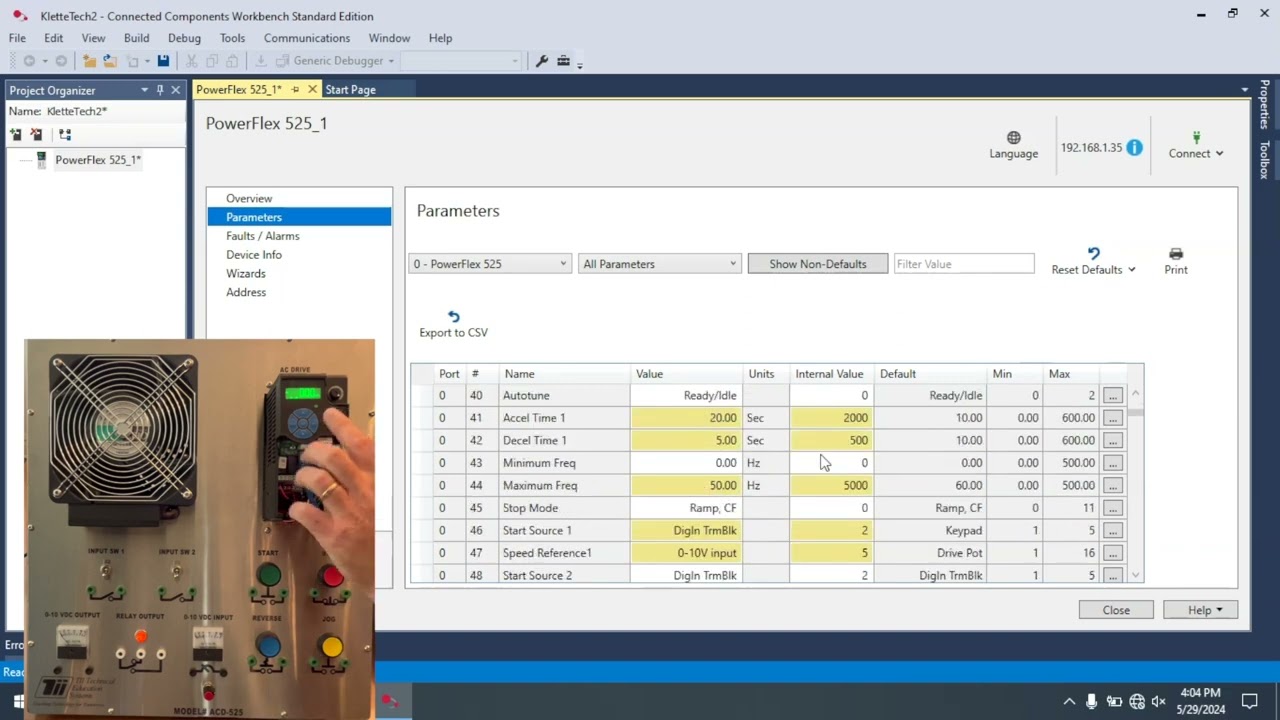The height and width of the screenshot is (720, 1280).
Task: Click the Connect plug icon
Action: pyautogui.click(x=1196, y=138)
